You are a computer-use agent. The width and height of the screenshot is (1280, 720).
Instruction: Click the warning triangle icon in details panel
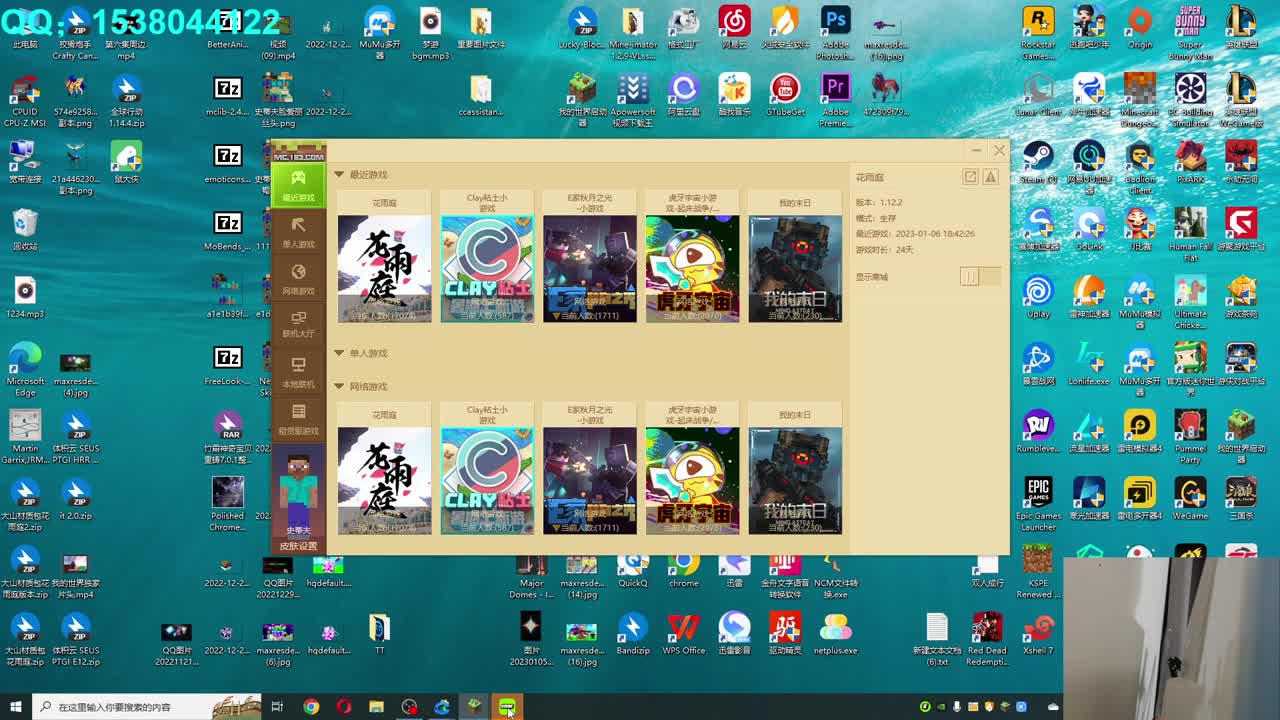pyautogui.click(x=991, y=177)
